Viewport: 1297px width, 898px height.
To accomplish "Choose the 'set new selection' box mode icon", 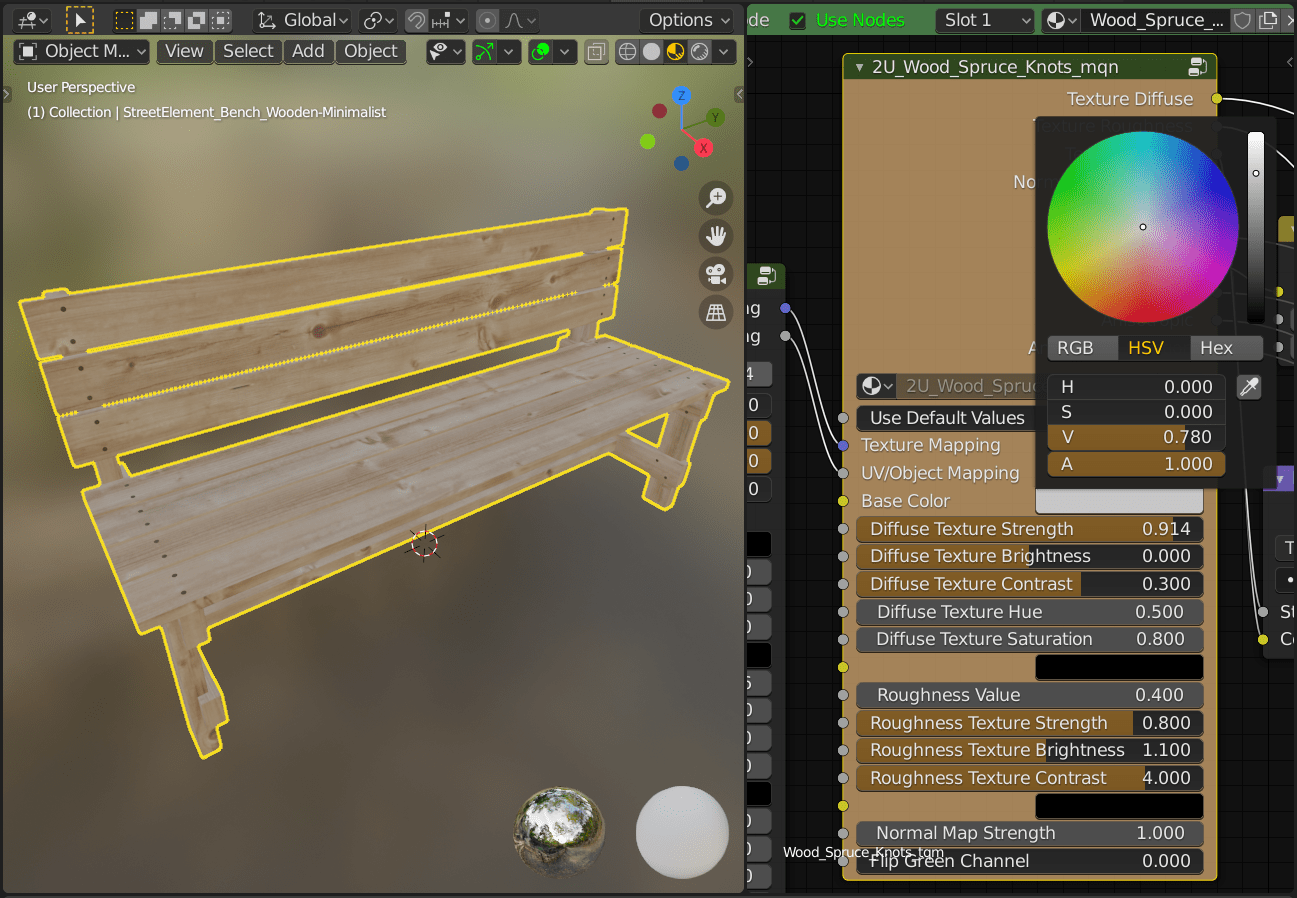I will [124, 20].
